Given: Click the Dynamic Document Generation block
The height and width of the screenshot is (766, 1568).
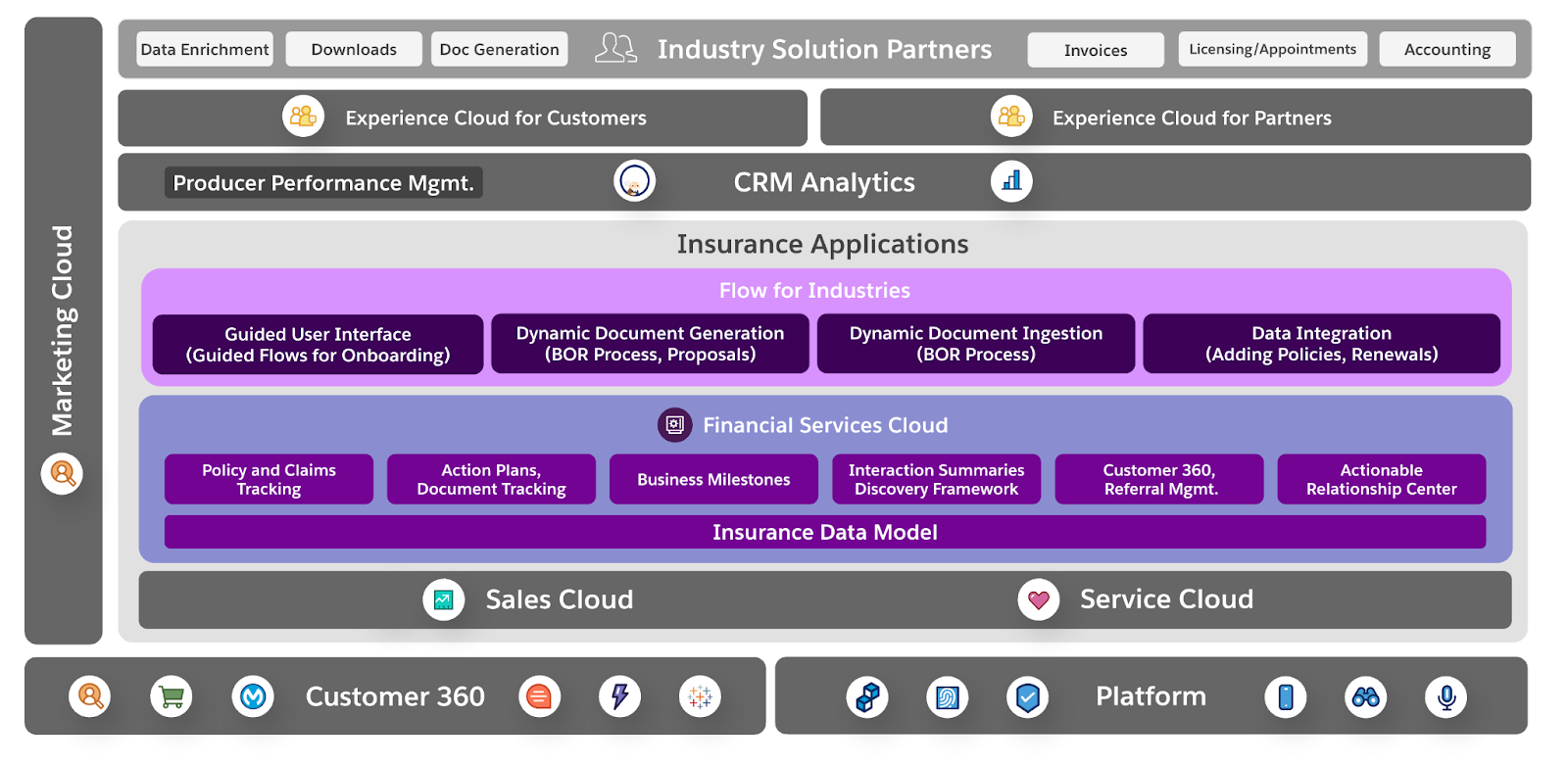Looking at the screenshot, I should pos(651,344).
